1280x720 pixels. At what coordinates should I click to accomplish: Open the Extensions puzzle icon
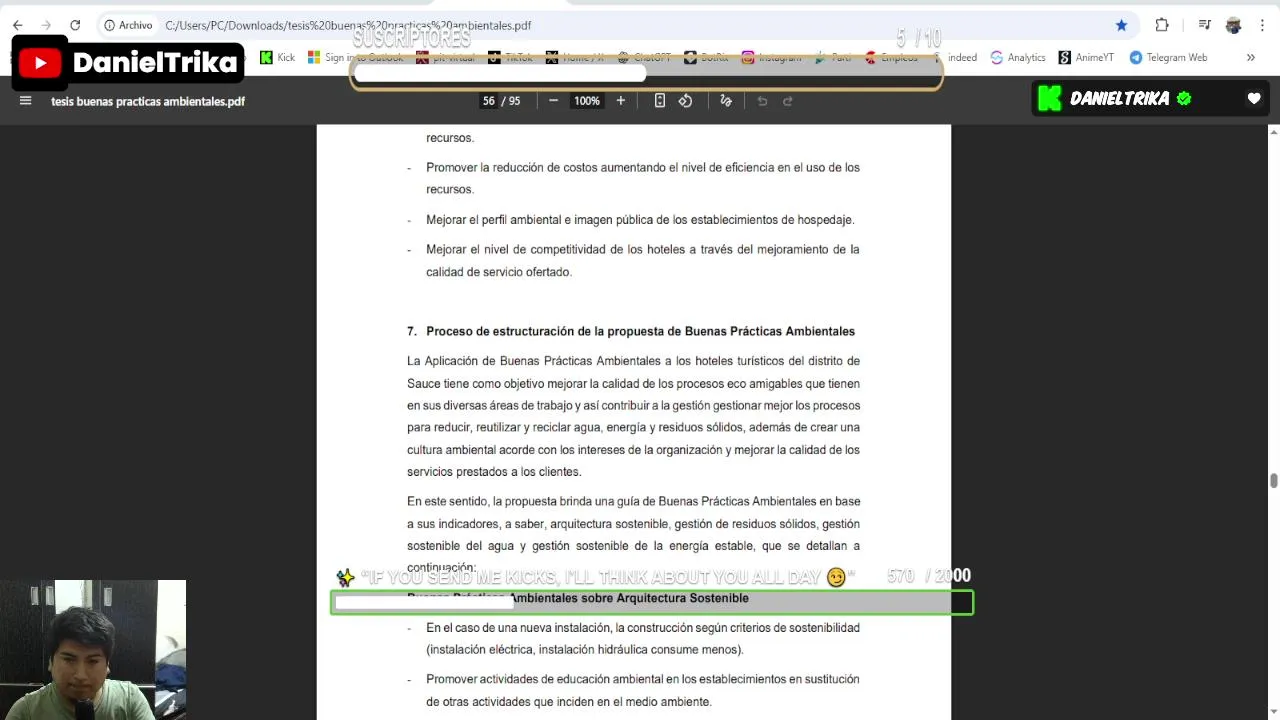[1162, 25]
